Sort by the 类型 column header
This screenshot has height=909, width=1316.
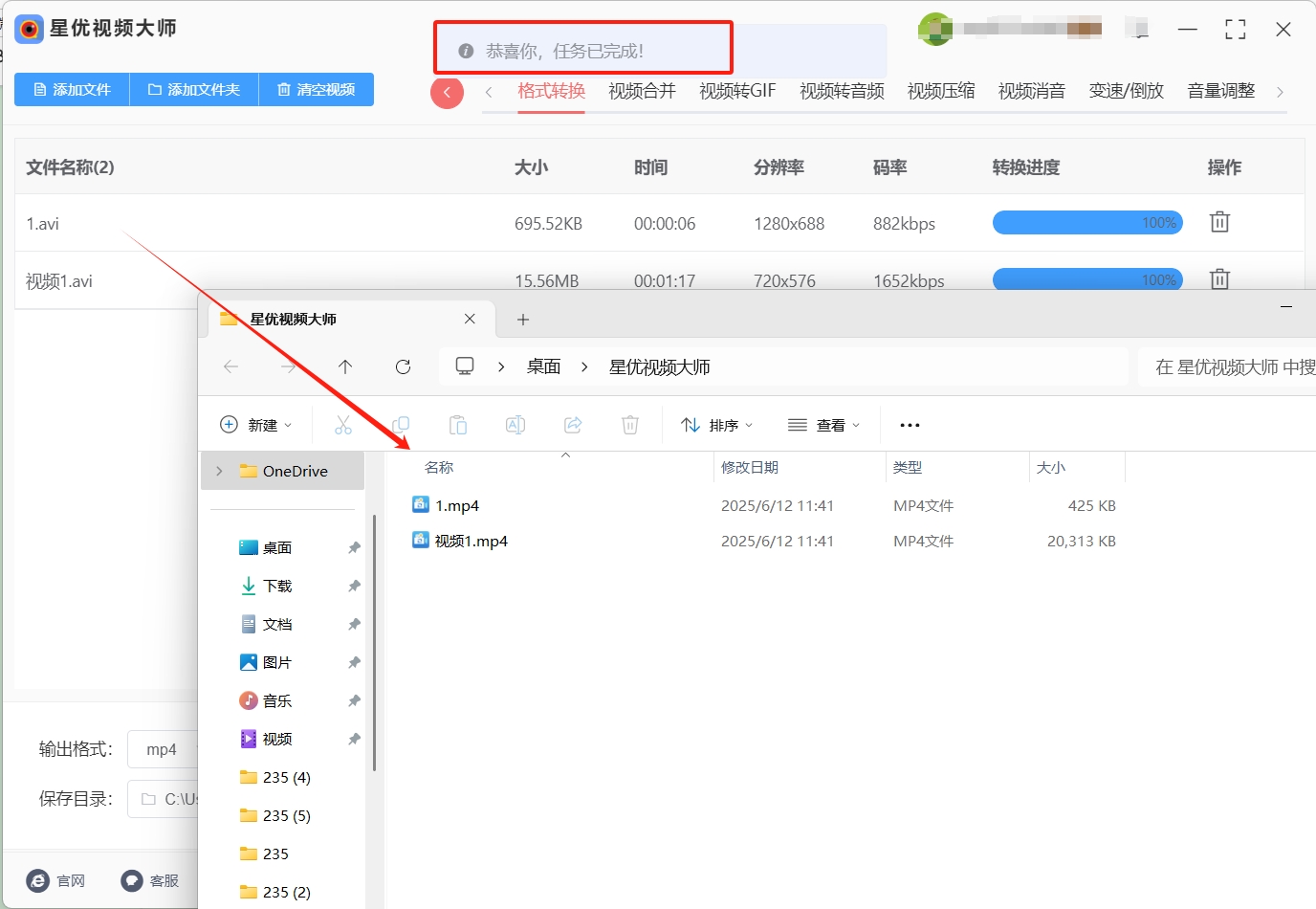(908, 467)
